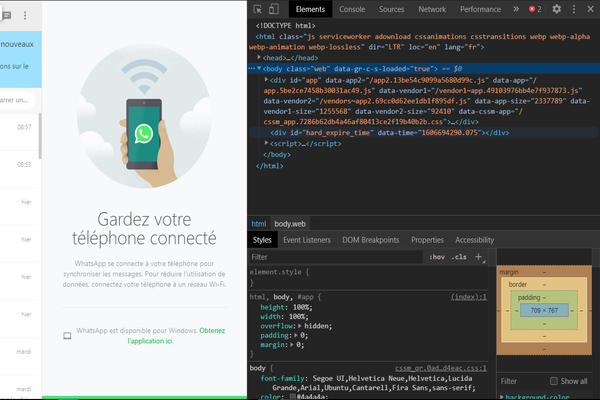Image resolution: width=600 pixels, height=400 pixels.
Task: Expand the margin property shorthand
Action: [292, 345]
